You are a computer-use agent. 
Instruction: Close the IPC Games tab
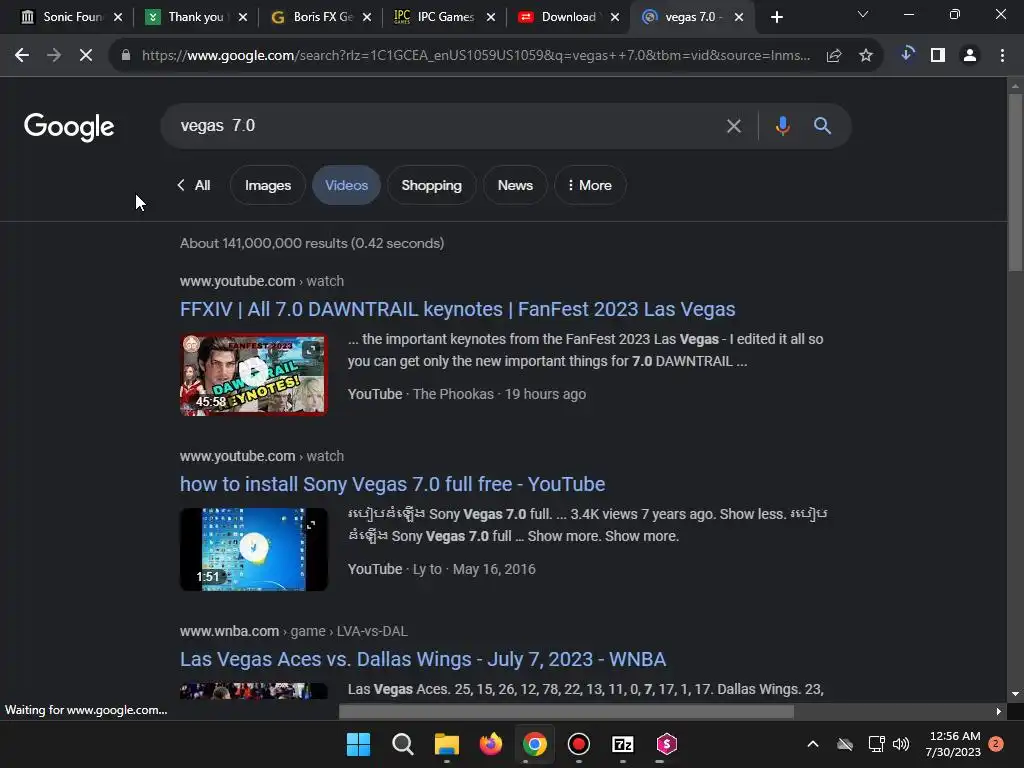[491, 17]
